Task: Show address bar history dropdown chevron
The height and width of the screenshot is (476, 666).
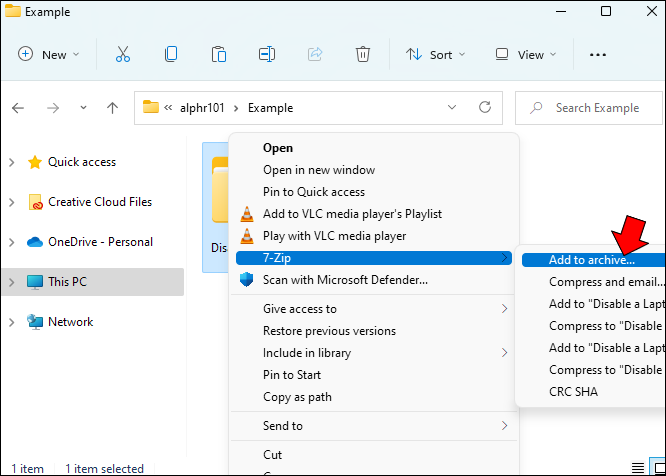Action: pos(452,107)
